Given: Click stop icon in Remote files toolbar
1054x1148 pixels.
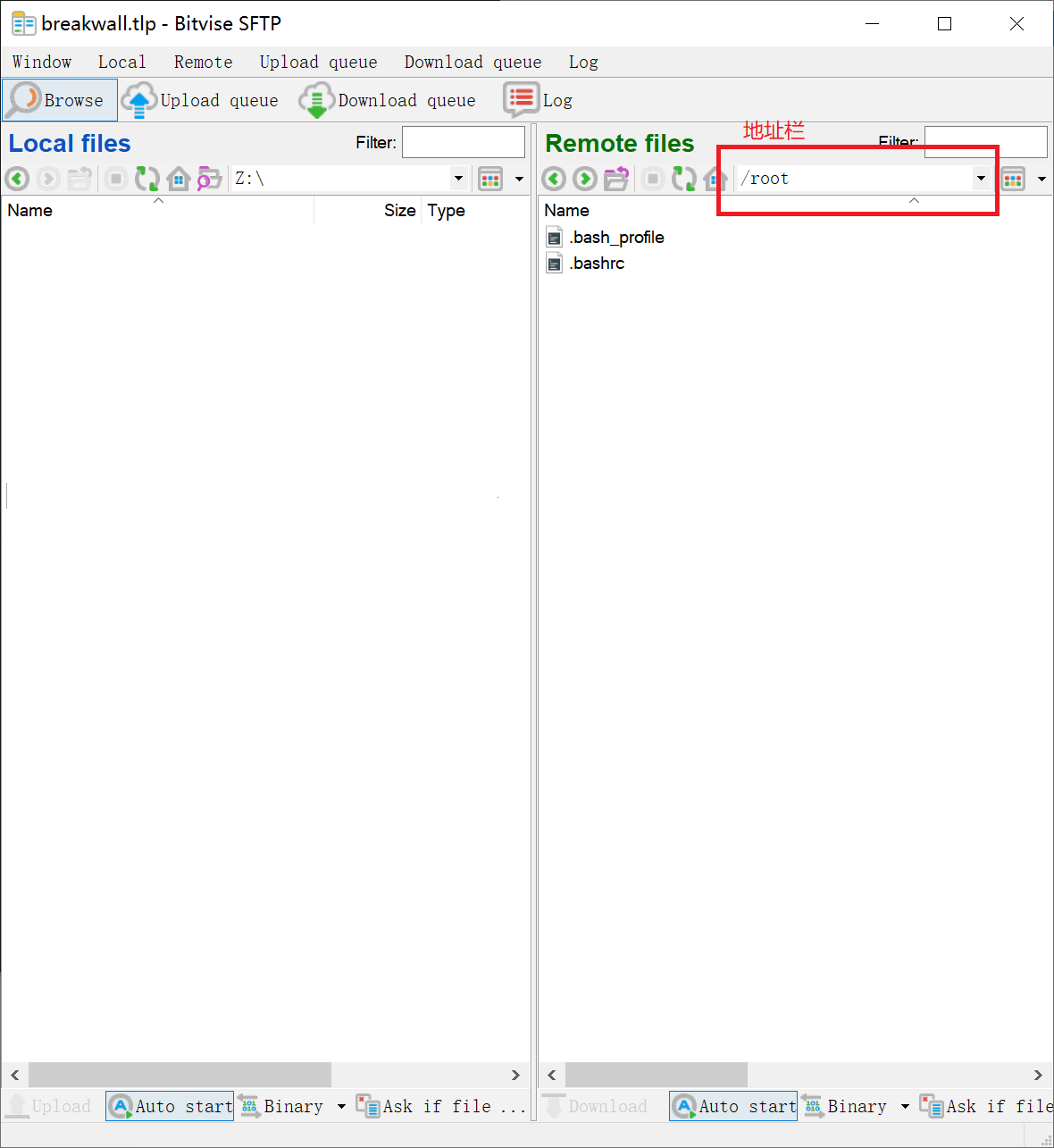Looking at the screenshot, I should [x=653, y=179].
